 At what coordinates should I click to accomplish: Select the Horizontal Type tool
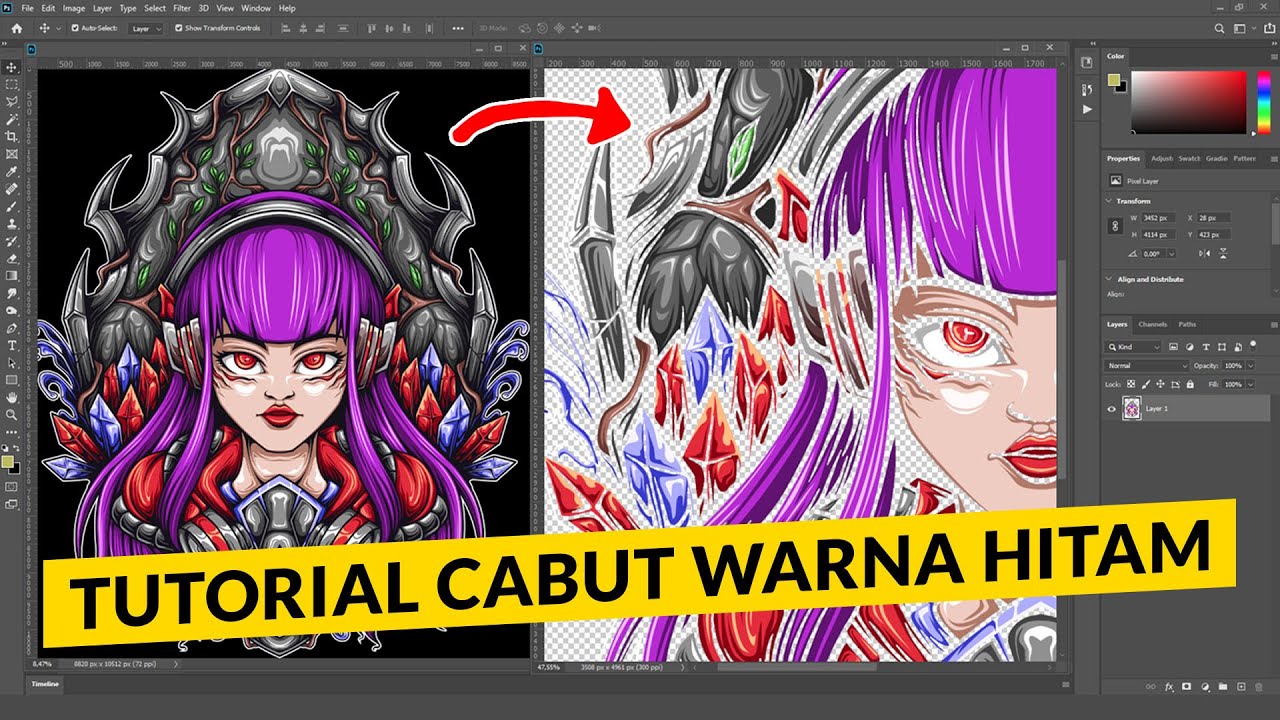click(12, 345)
